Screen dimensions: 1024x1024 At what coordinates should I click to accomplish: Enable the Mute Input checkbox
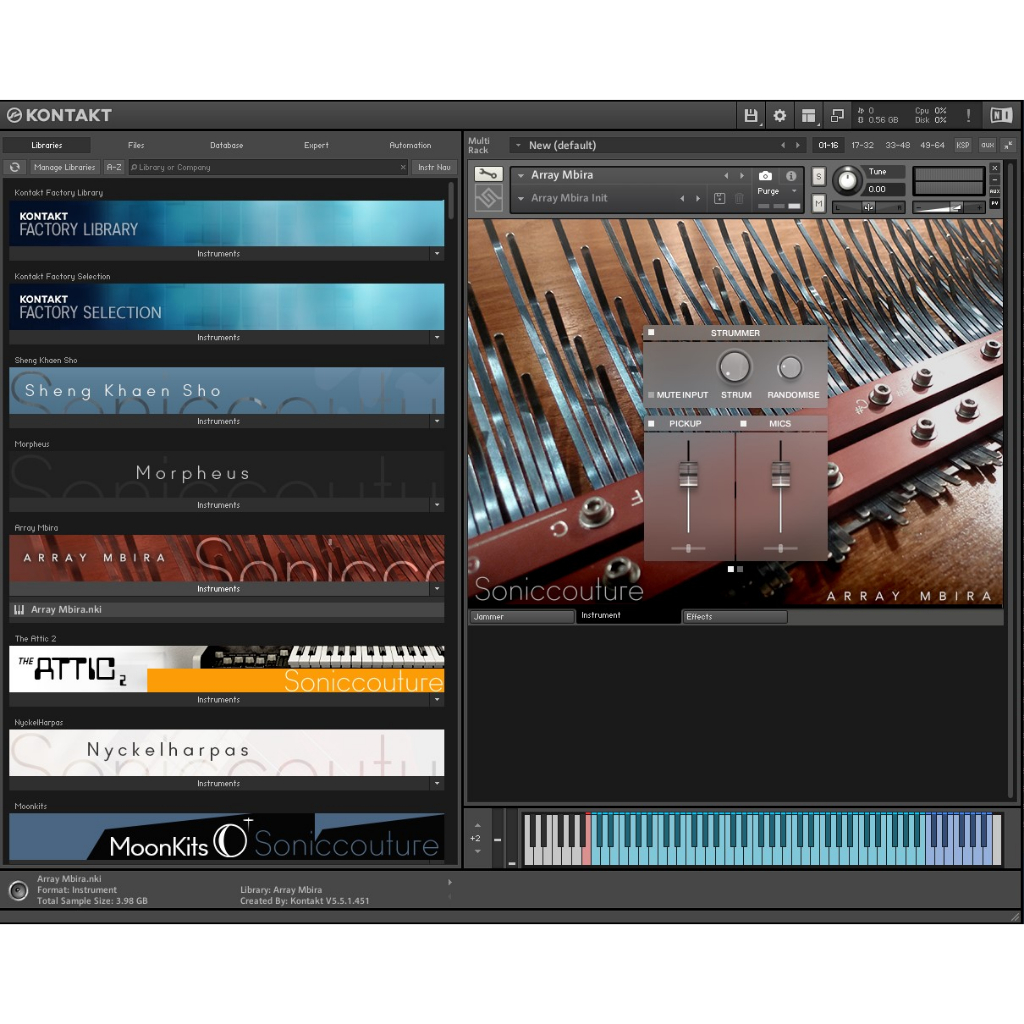click(x=651, y=395)
